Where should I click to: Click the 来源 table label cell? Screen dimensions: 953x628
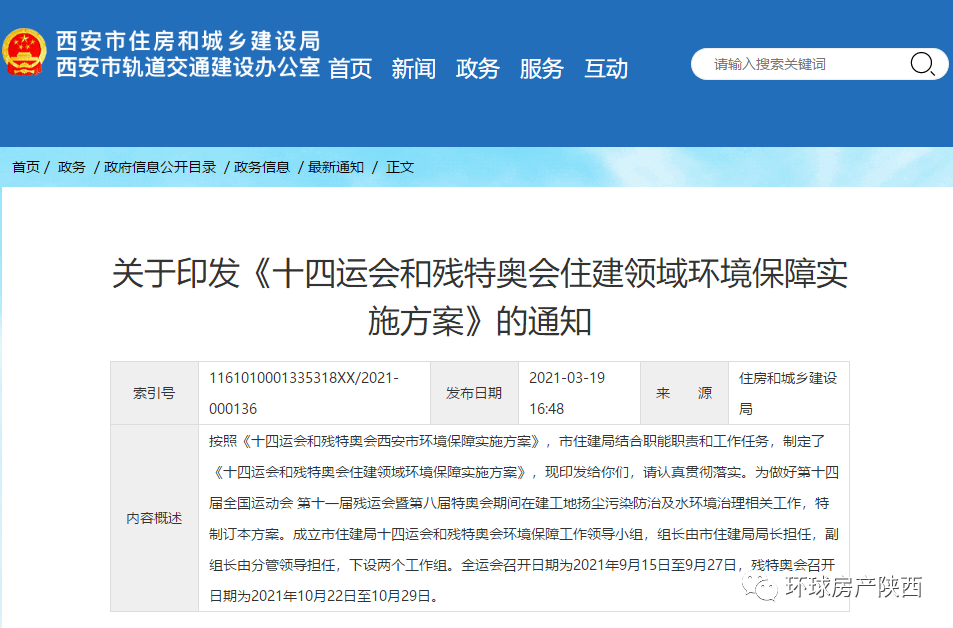[684, 393]
